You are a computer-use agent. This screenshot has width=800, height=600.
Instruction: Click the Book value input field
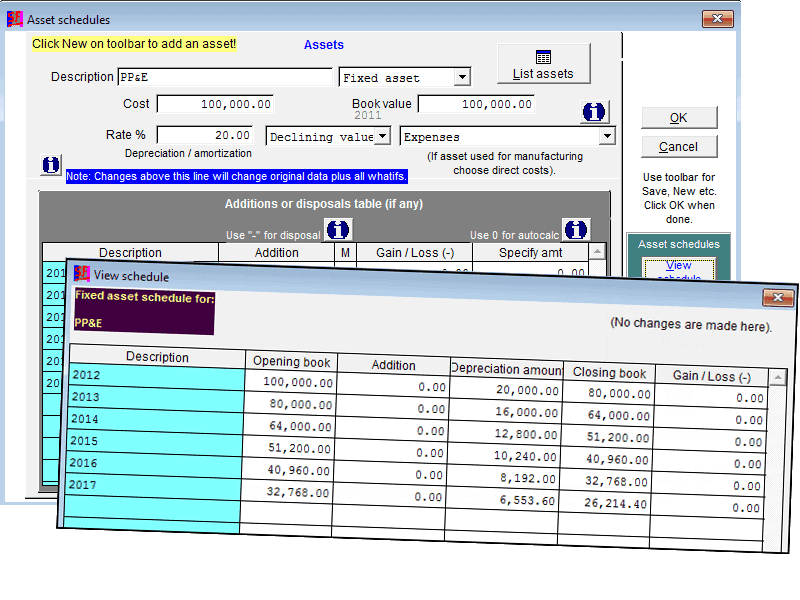(476, 104)
